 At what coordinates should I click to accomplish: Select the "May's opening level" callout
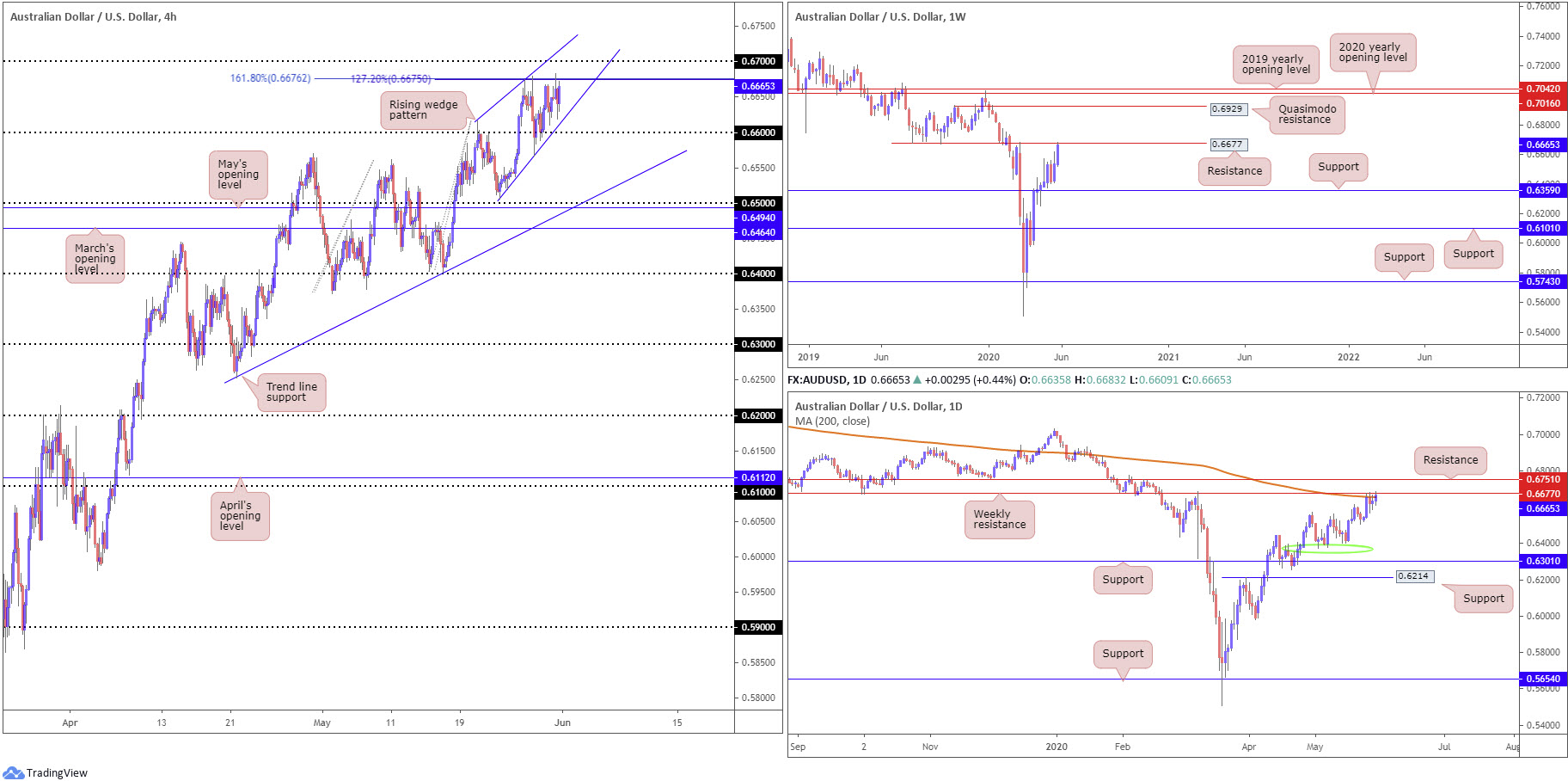(x=238, y=175)
